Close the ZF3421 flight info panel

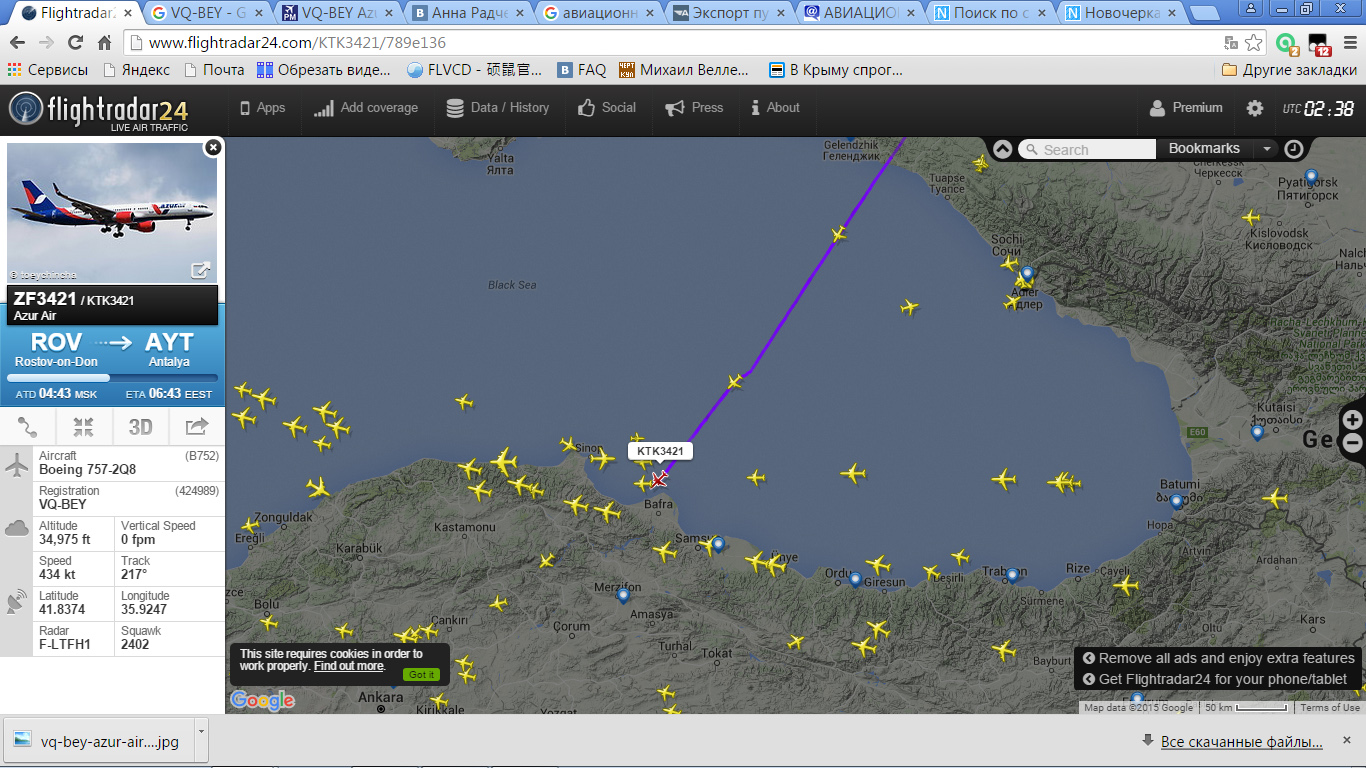212,147
